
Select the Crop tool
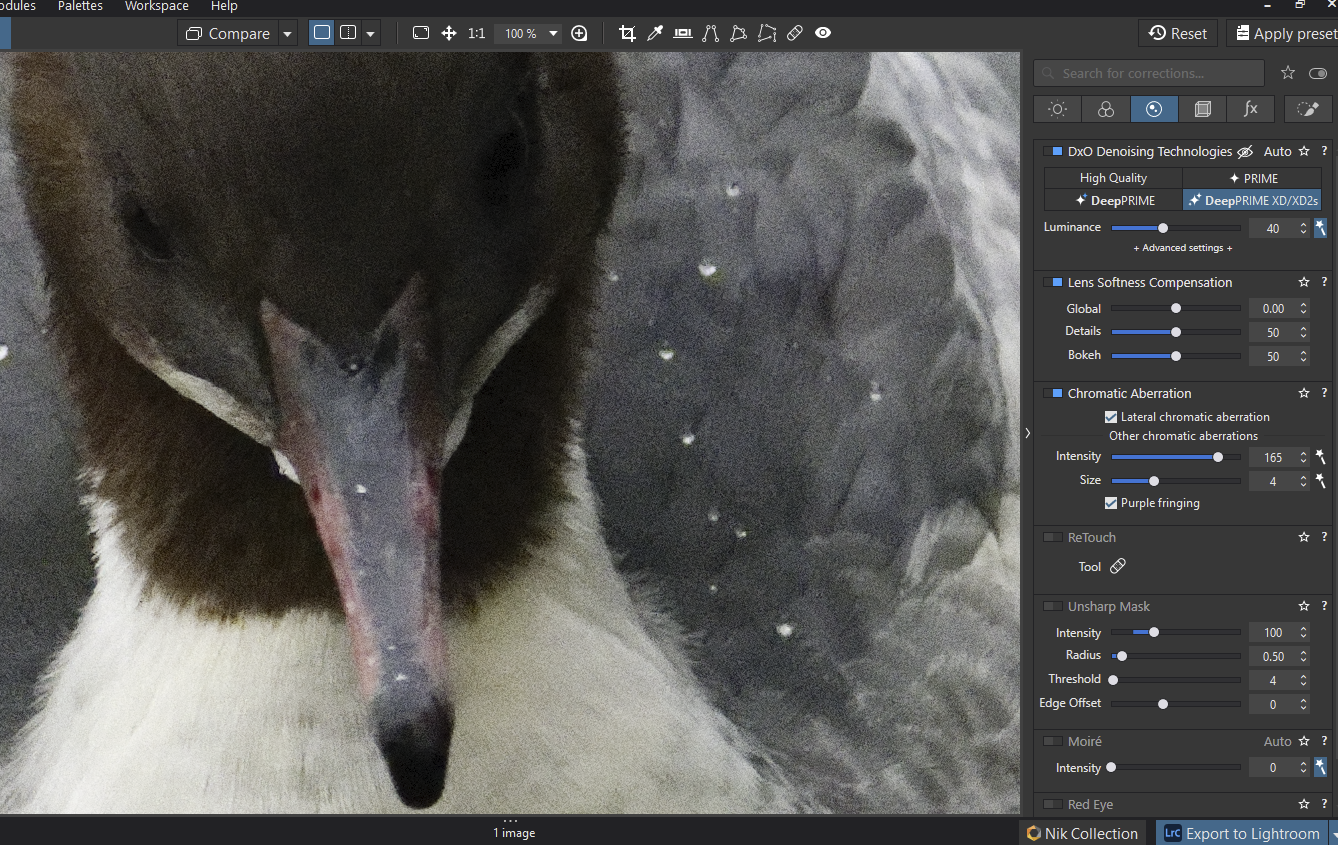[x=627, y=33]
